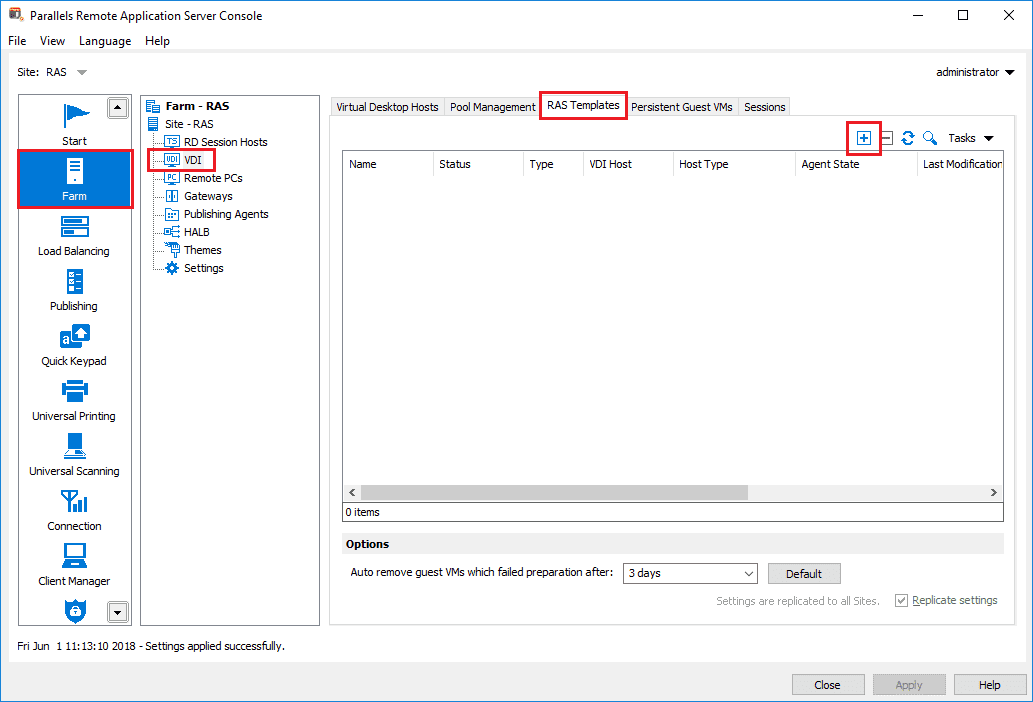1033x702 pixels.
Task: Select Remote PCs in tree
Action: [x=204, y=178]
